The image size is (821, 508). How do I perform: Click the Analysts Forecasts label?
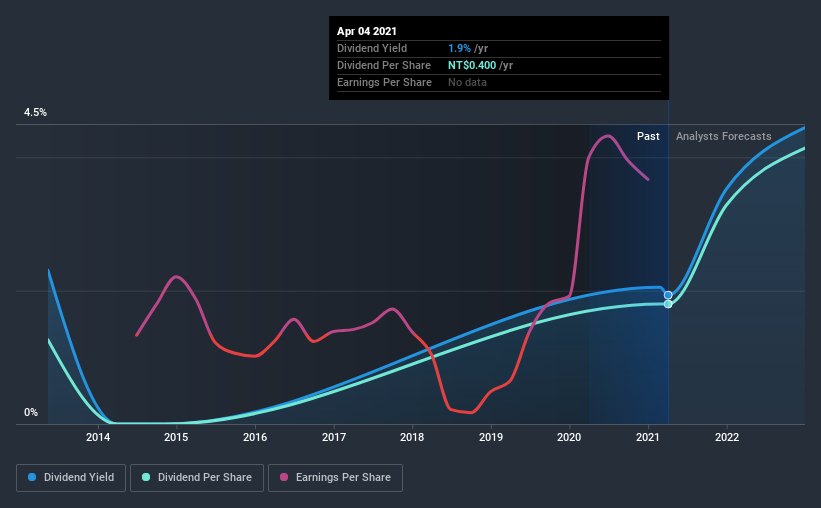pos(724,137)
